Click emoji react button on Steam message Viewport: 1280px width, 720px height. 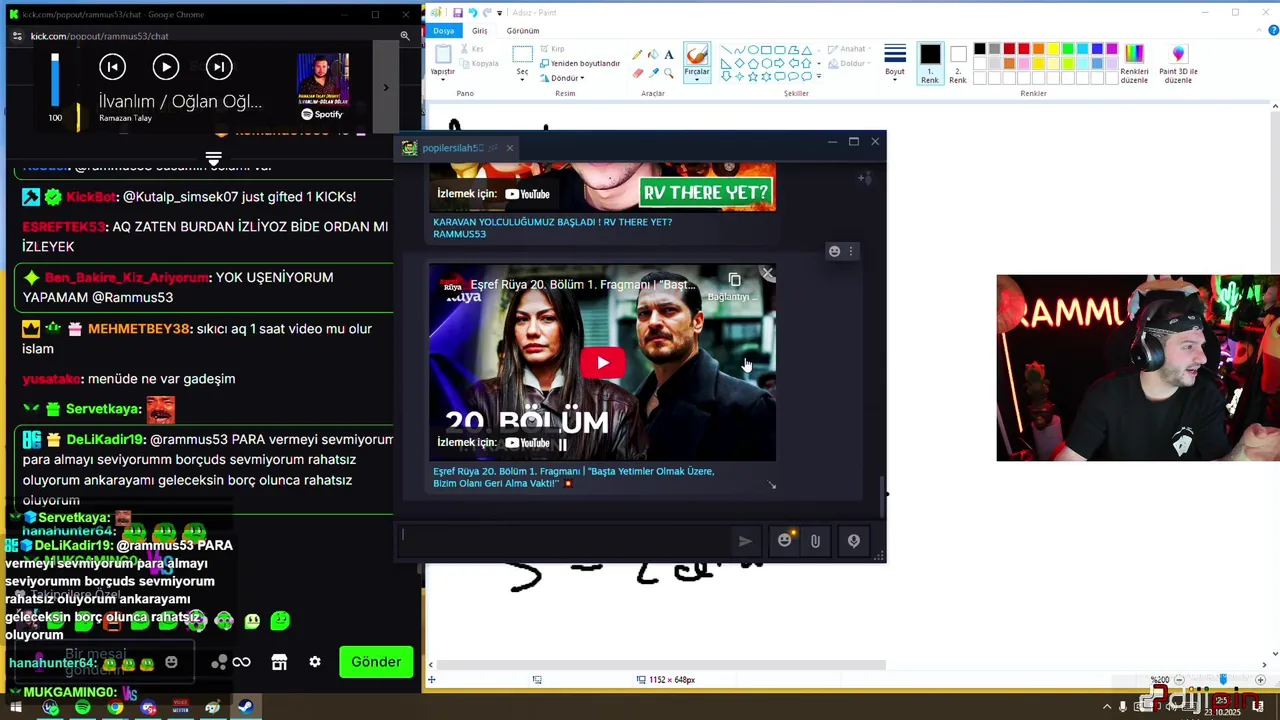tap(834, 252)
